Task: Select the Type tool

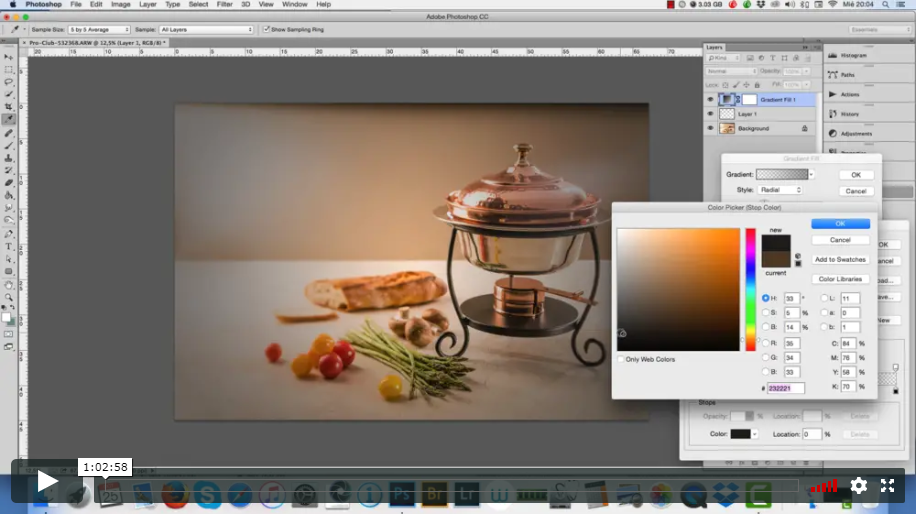Action: point(8,246)
